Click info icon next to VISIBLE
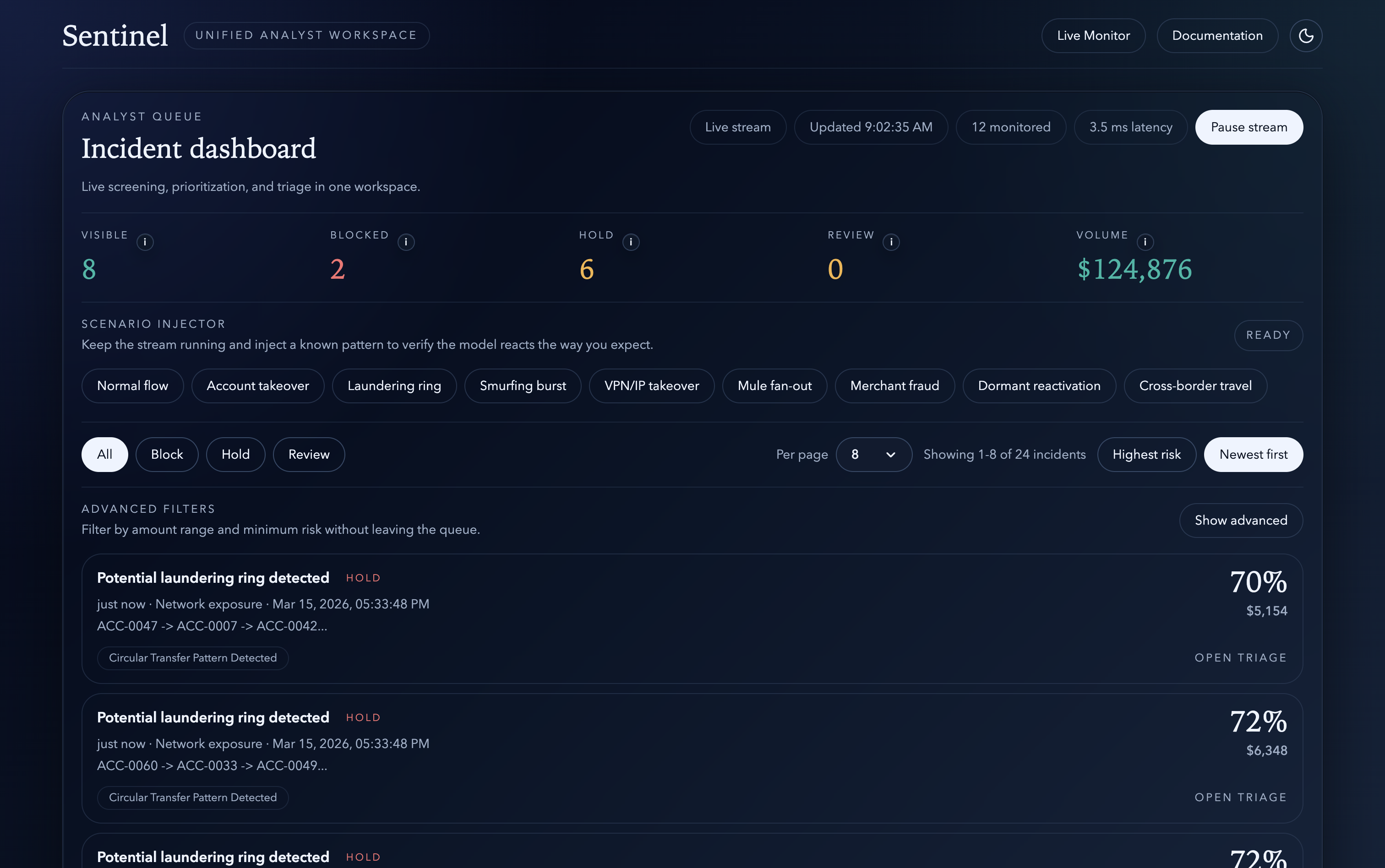The width and height of the screenshot is (1385, 868). tap(145, 242)
